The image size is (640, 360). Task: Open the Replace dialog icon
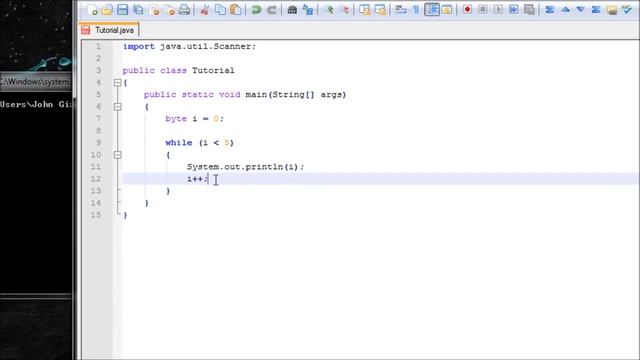(308, 10)
